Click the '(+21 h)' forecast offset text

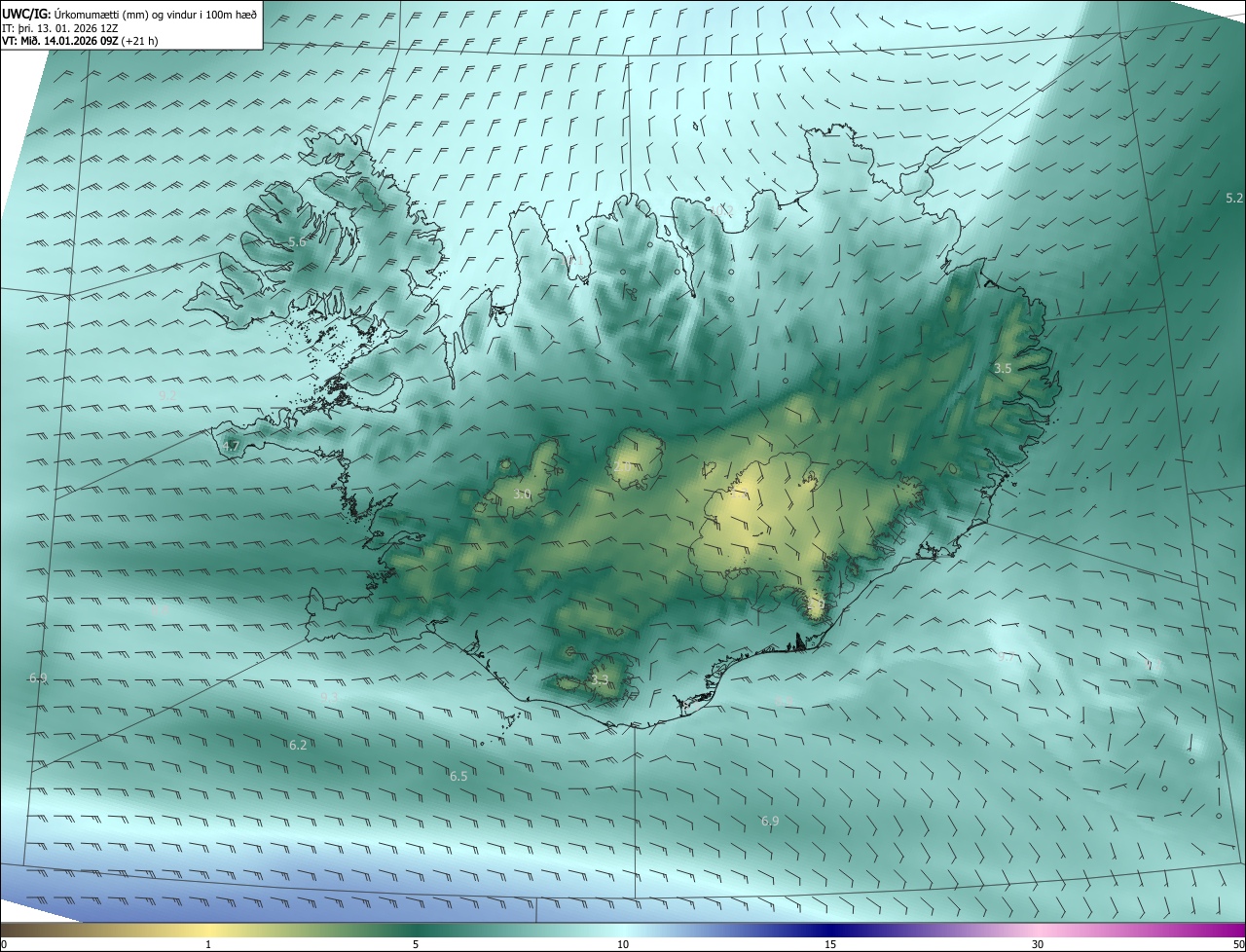point(140,41)
